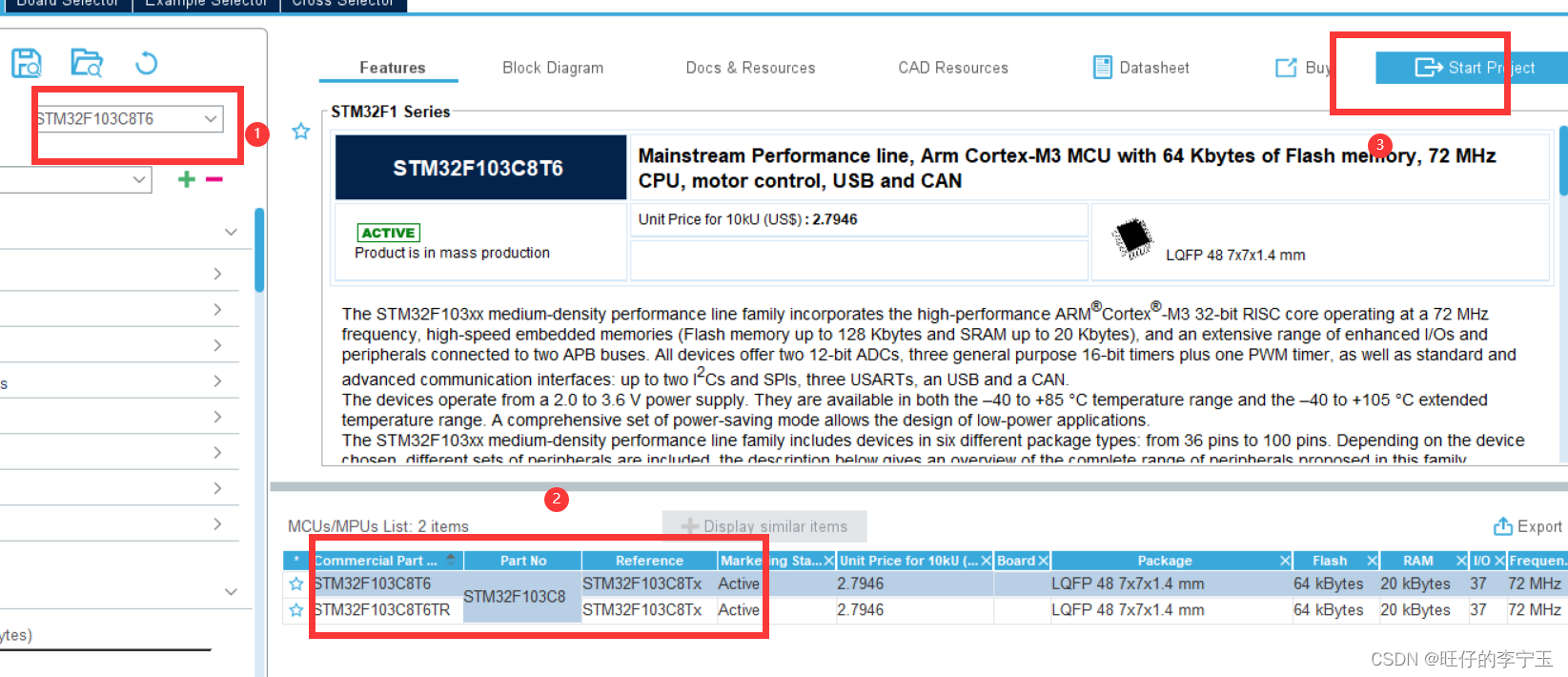Click the LQFP 48 chip package image

coord(1133,238)
